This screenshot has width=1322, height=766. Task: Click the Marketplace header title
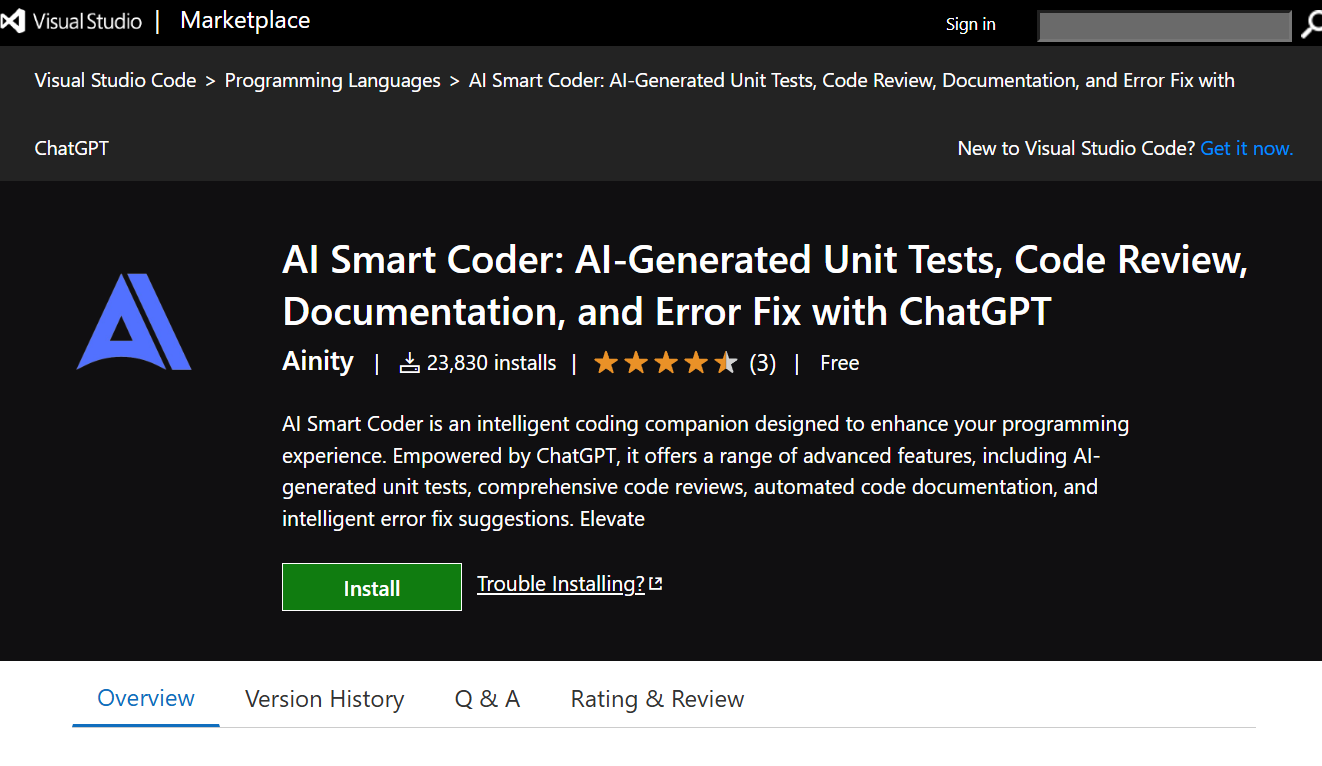pyautogui.click(x=245, y=21)
